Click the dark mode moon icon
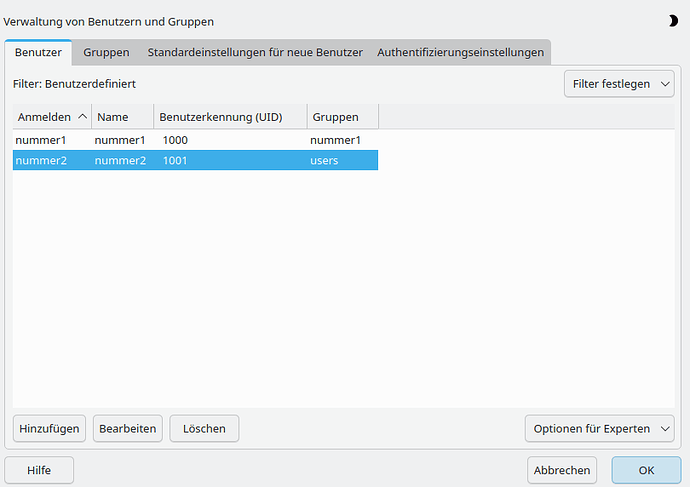 [x=672, y=20]
